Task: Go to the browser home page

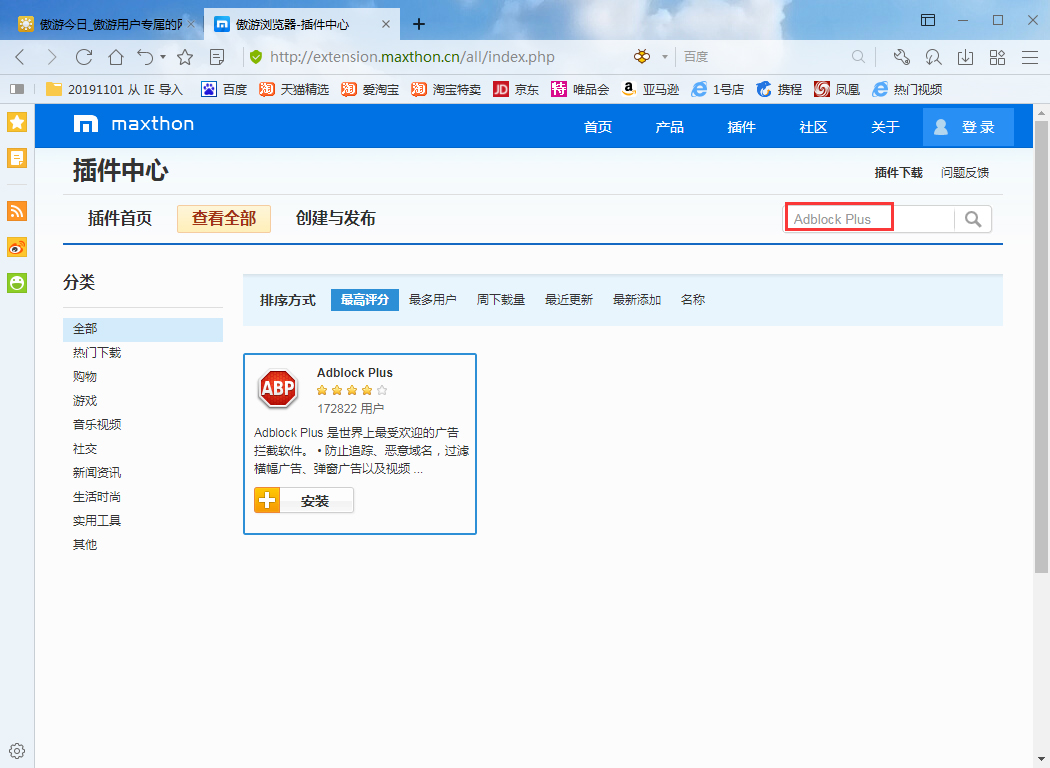Action: pos(115,57)
